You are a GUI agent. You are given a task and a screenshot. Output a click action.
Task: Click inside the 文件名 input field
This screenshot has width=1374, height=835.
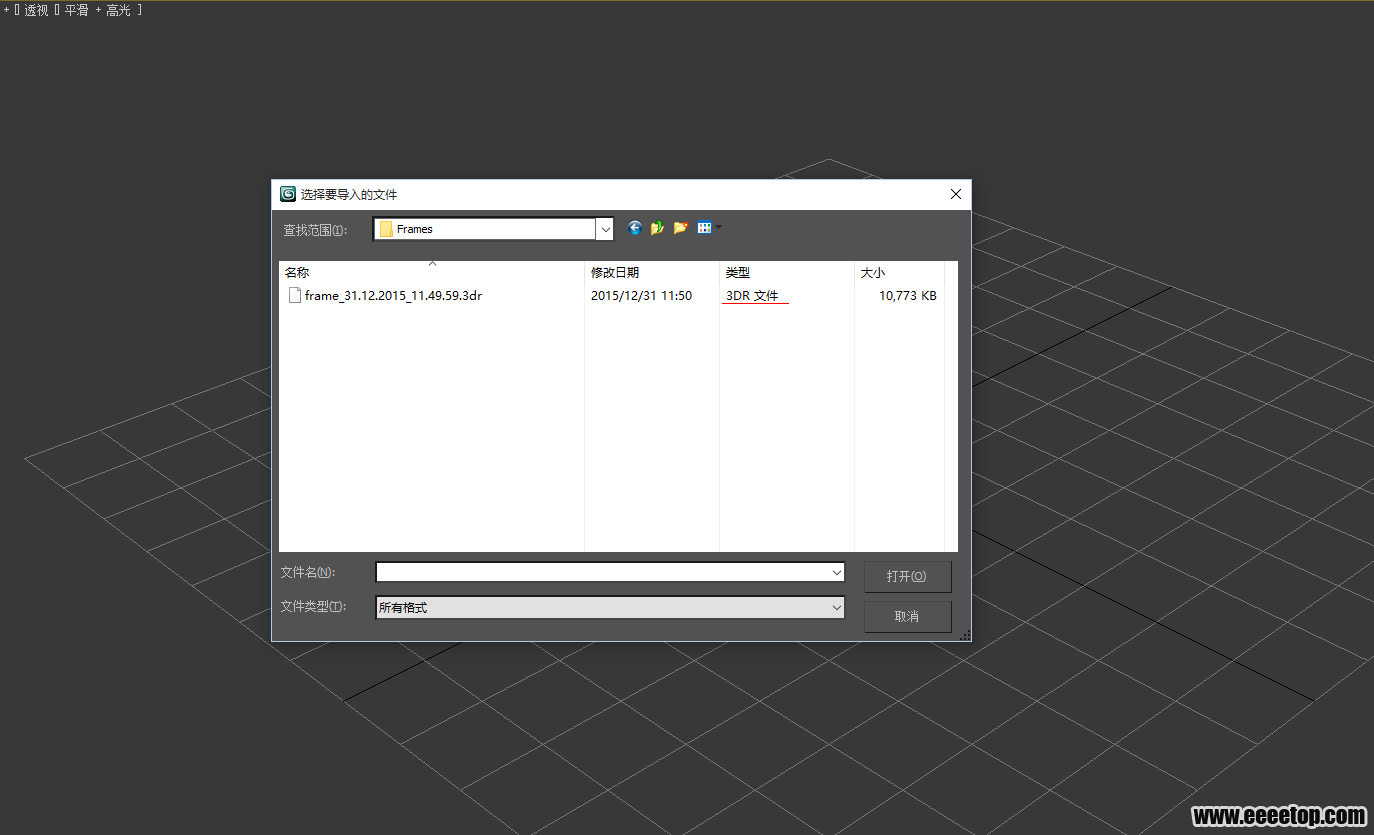pos(602,573)
